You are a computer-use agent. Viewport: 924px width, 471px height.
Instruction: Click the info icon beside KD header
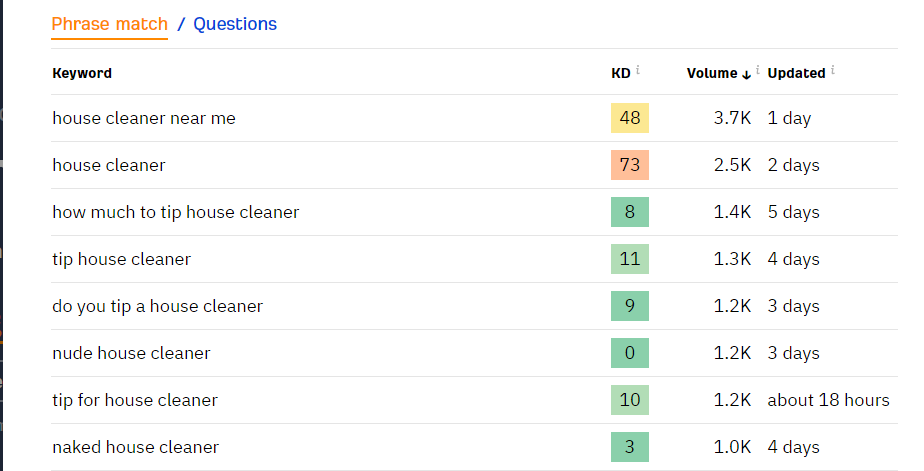click(x=638, y=71)
